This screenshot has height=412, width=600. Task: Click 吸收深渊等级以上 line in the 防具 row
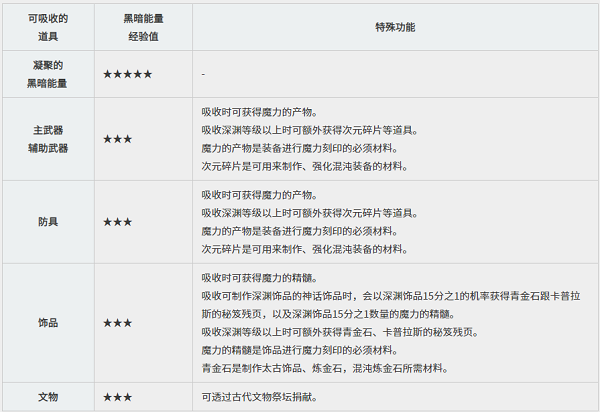tap(310, 213)
